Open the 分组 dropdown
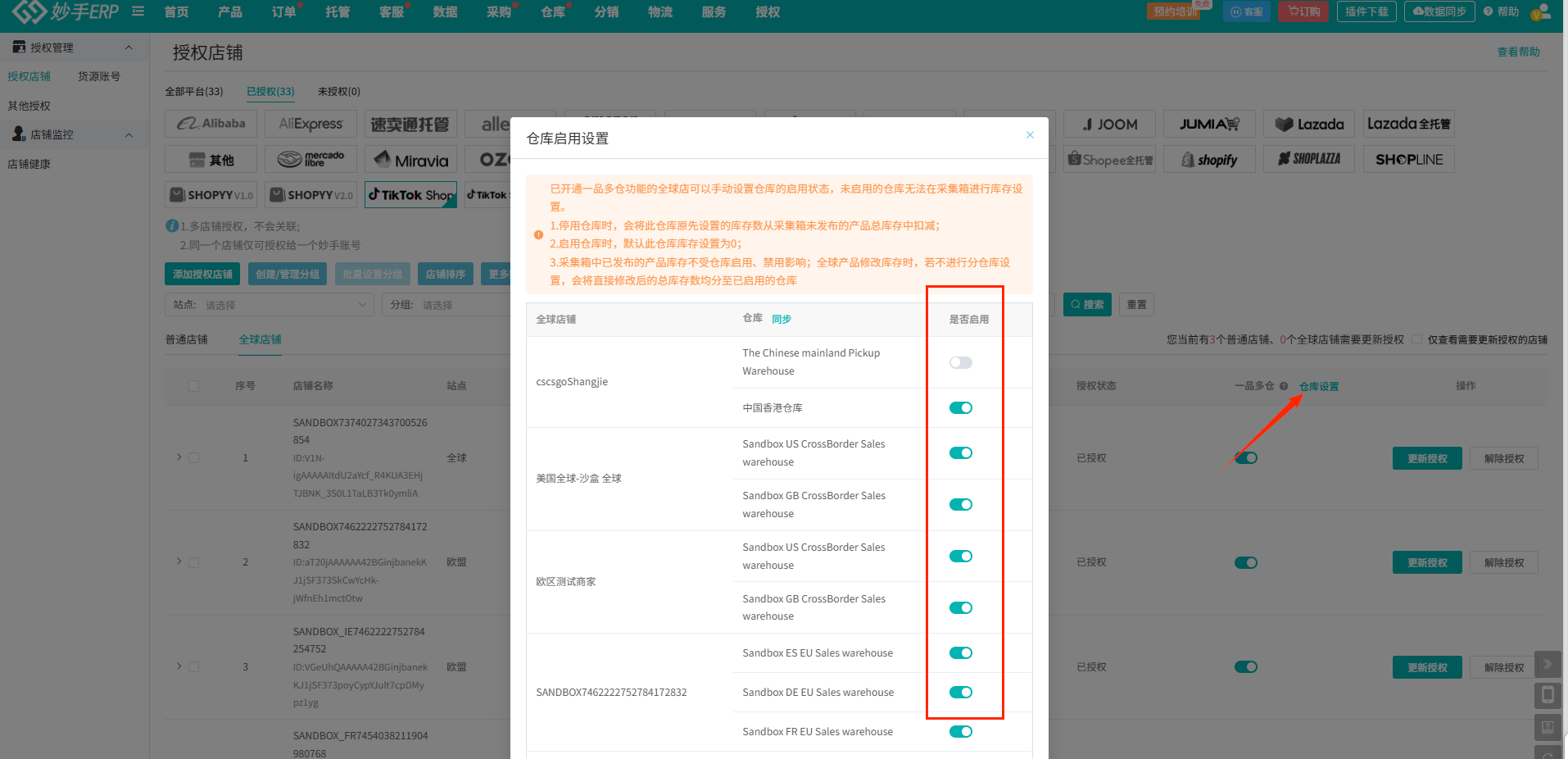1568x759 pixels. pyautogui.click(x=446, y=305)
